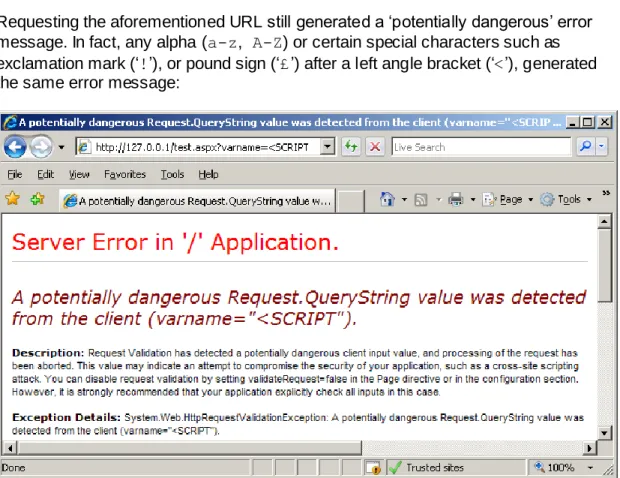The height and width of the screenshot is (478, 620).
Task: Select the 'A potentially dangerous Request' tab
Action: click(x=197, y=201)
